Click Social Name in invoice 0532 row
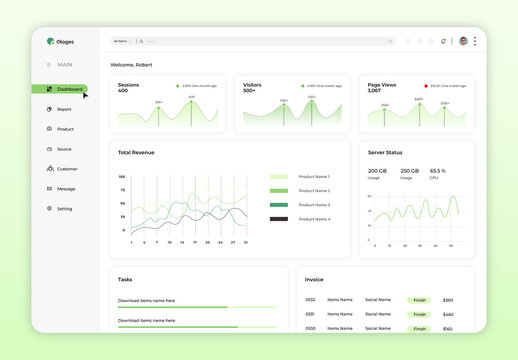 (x=378, y=300)
